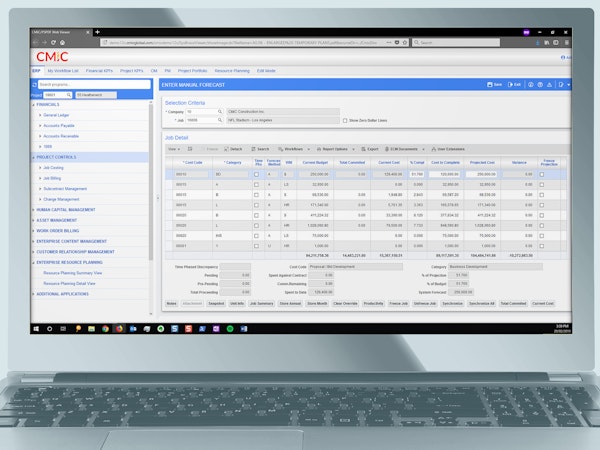This screenshot has width=600, height=450.
Task: Open the Financial KPIs tab
Action: tap(99, 71)
